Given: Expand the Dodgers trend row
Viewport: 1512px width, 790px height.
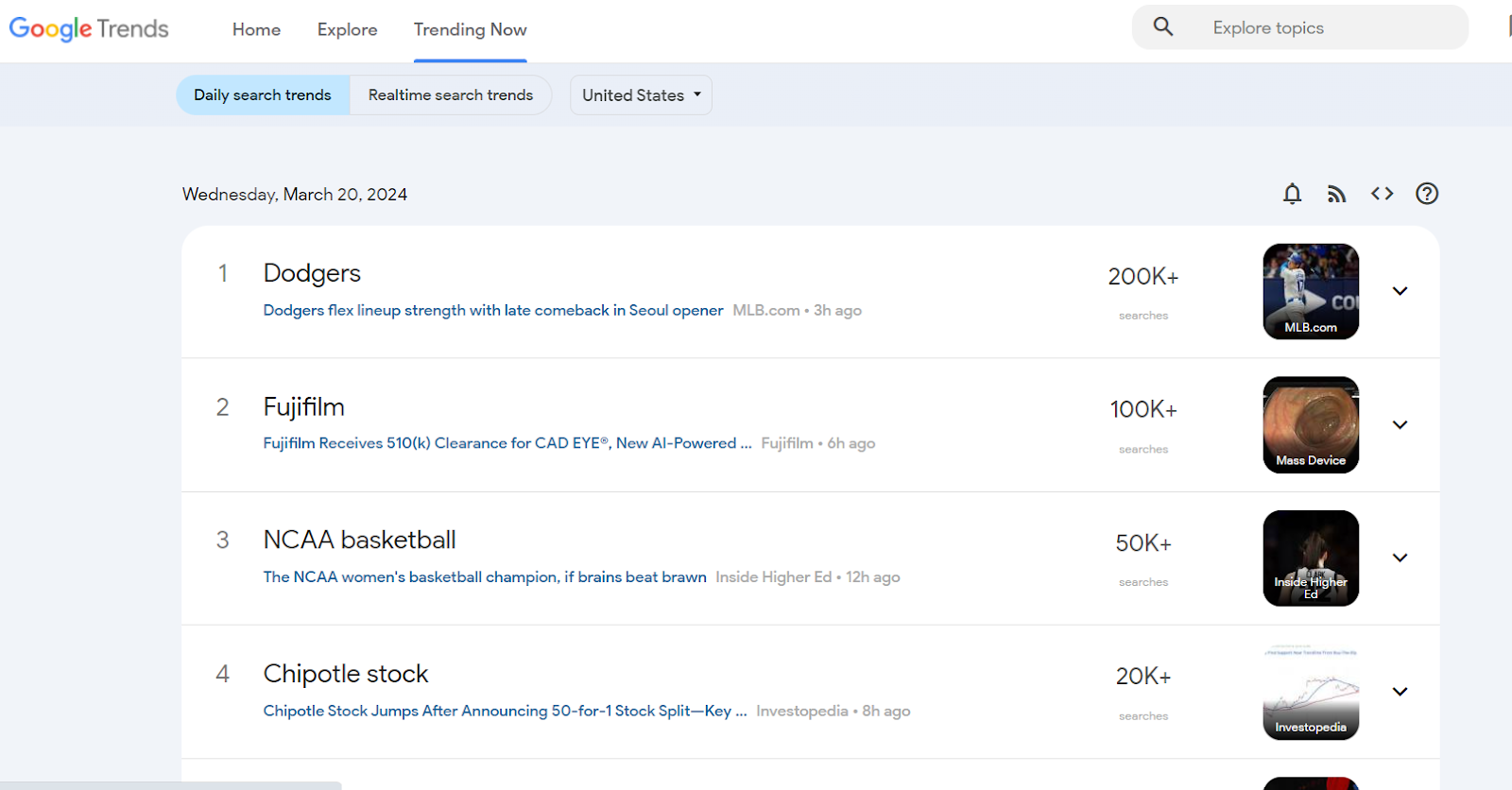Looking at the screenshot, I should point(1400,291).
